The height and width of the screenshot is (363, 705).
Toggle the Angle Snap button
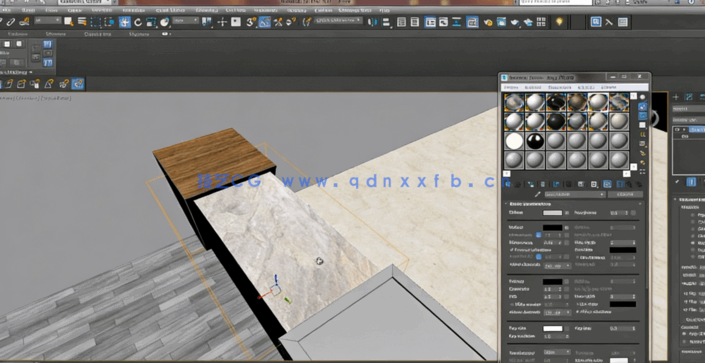point(264,22)
